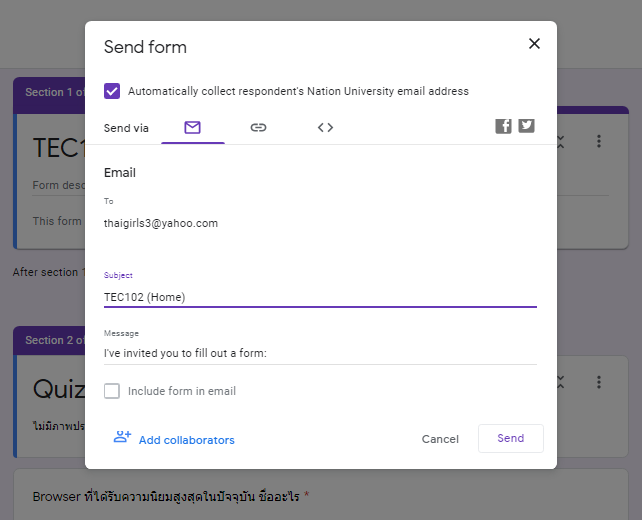The height and width of the screenshot is (520, 642).
Task: Focus the Subject field with TEC102 (Home)
Action: point(320,296)
